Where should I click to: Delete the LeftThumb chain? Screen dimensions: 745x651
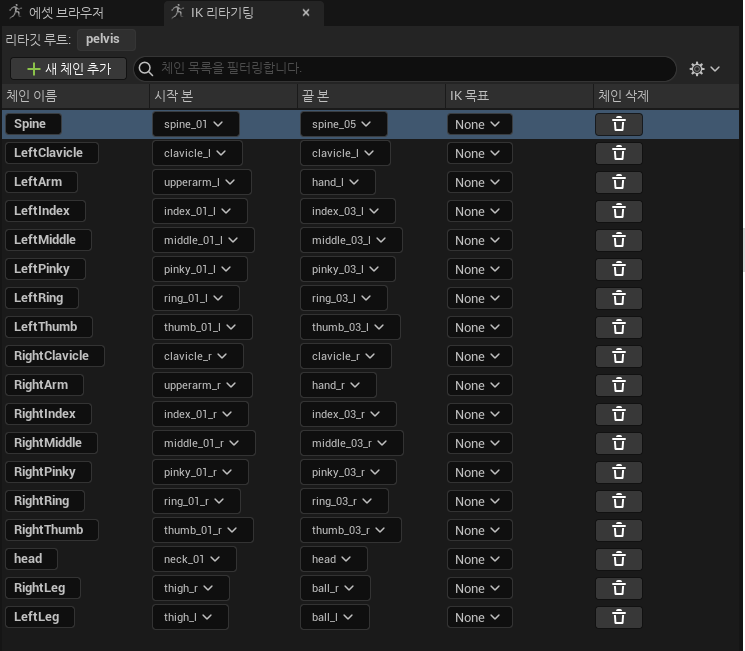tap(619, 327)
